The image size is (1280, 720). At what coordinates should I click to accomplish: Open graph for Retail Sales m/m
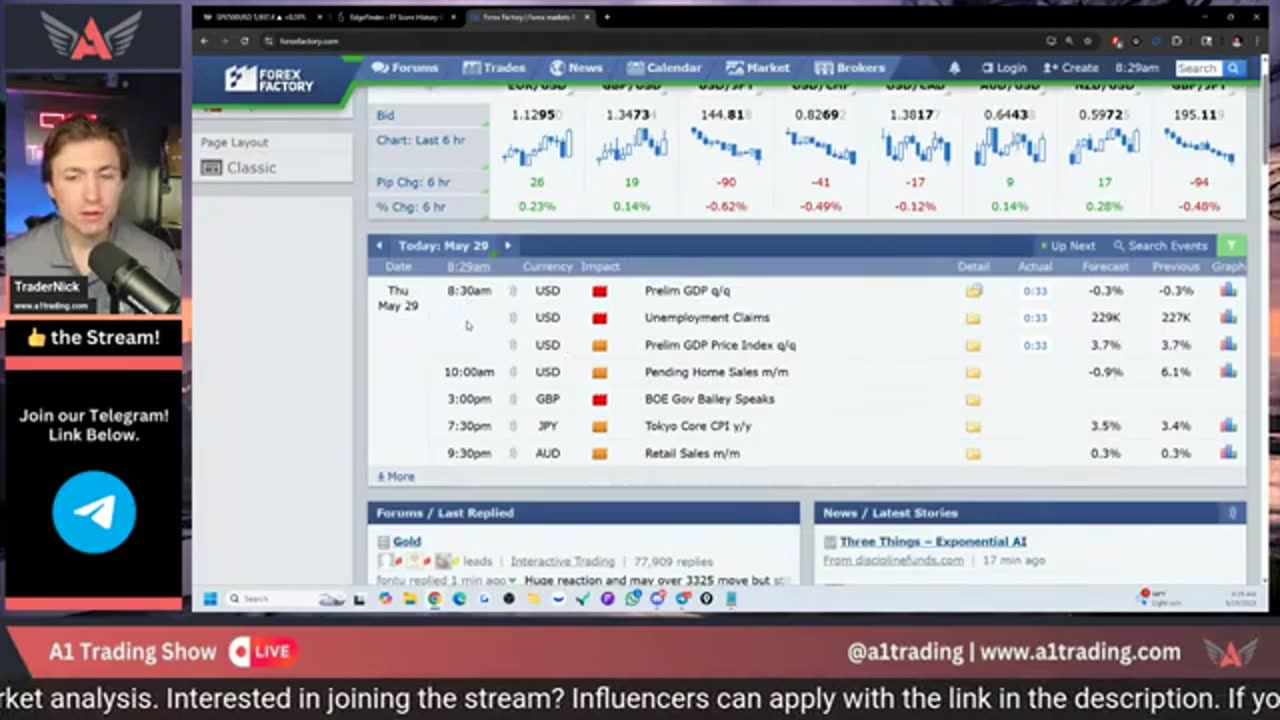(x=1228, y=452)
